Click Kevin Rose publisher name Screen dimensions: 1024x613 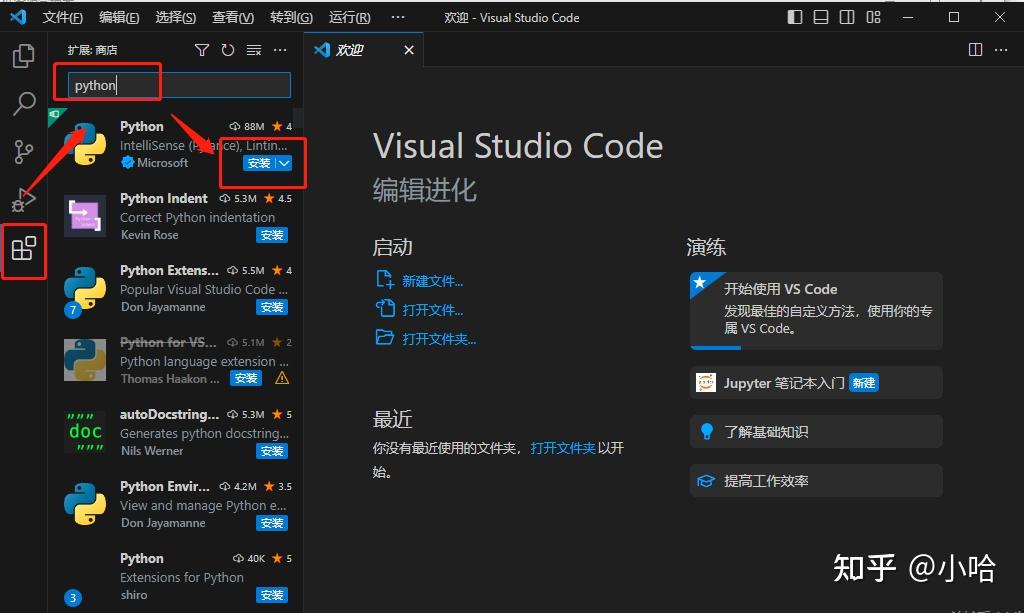(x=150, y=234)
